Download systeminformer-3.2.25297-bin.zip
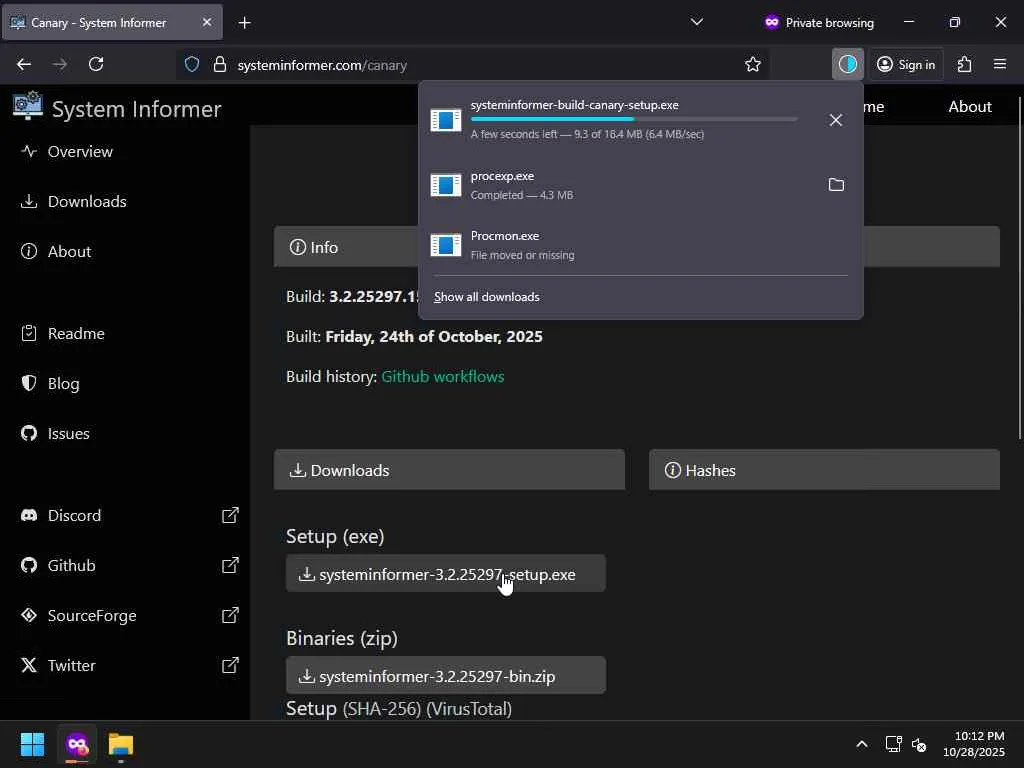This screenshot has height=768, width=1024. pos(446,676)
